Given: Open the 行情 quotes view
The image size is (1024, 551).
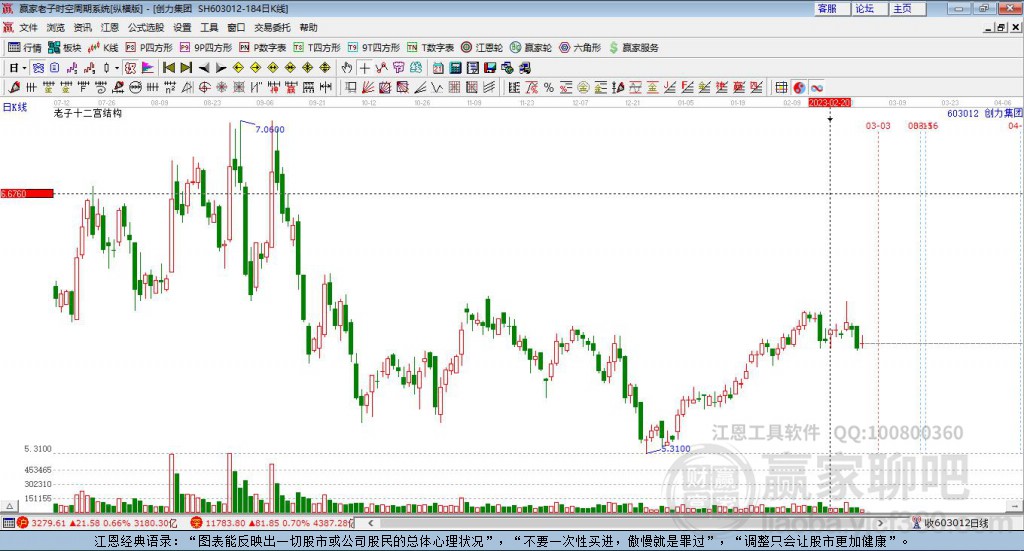Looking at the screenshot, I should (x=24, y=48).
